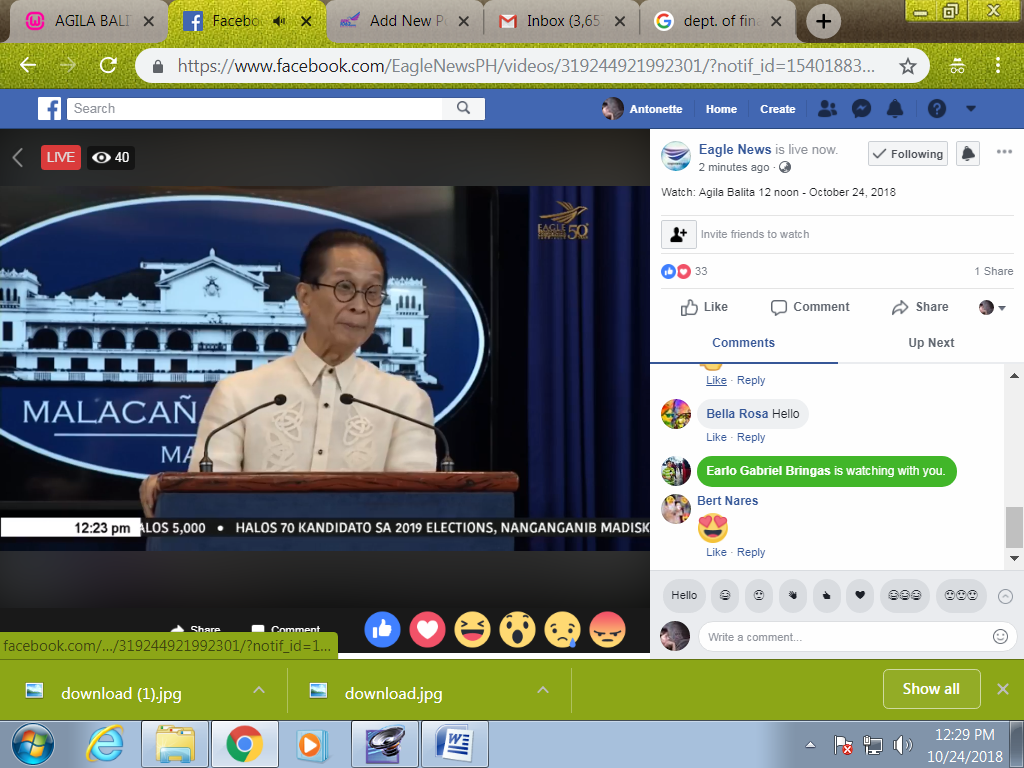Viewport: 1024px width, 768px height.
Task: Toggle the Following button for Eagle News
Action: (x=907, y=154)
